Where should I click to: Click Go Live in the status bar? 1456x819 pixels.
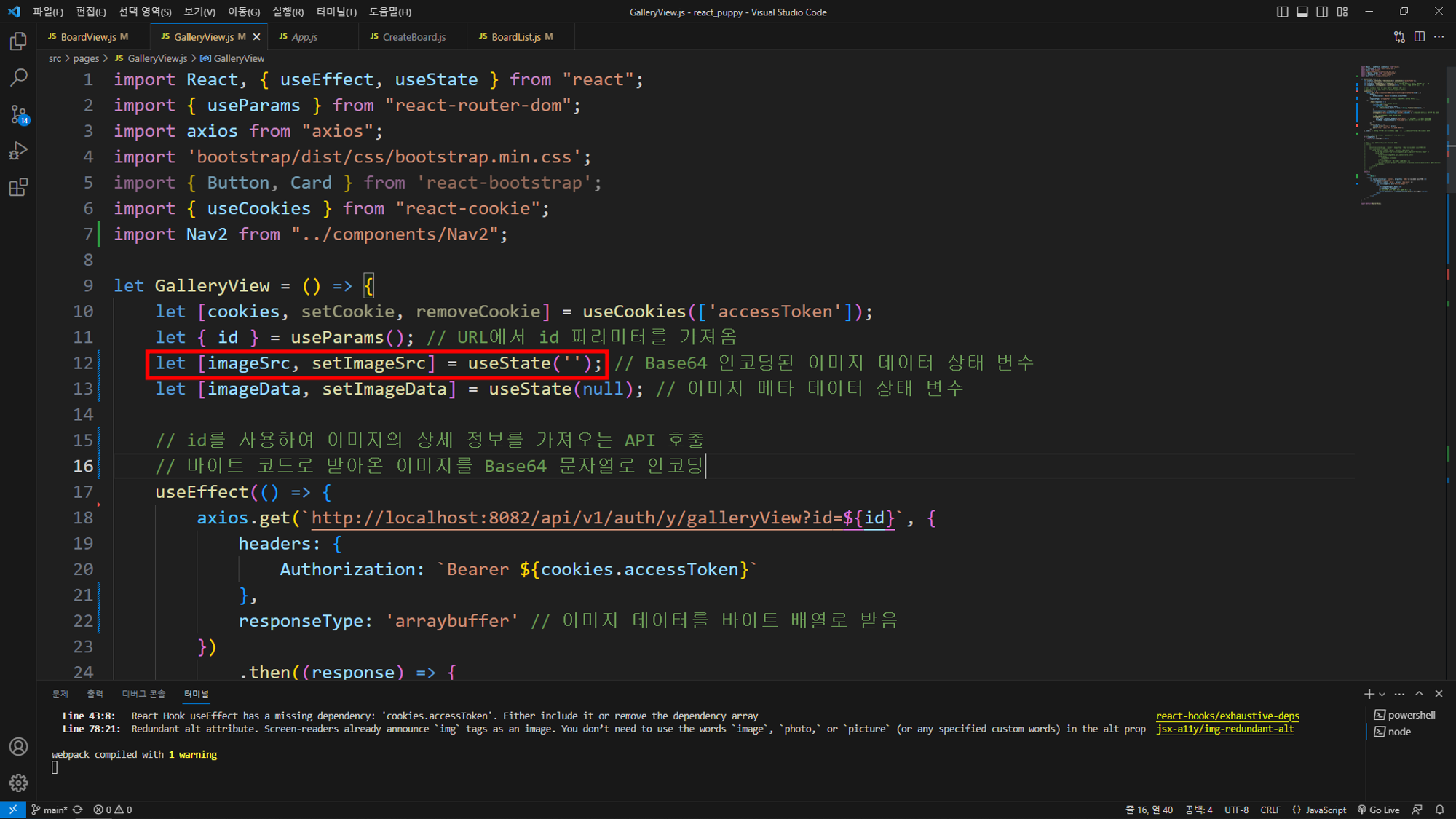[1379, 810]
